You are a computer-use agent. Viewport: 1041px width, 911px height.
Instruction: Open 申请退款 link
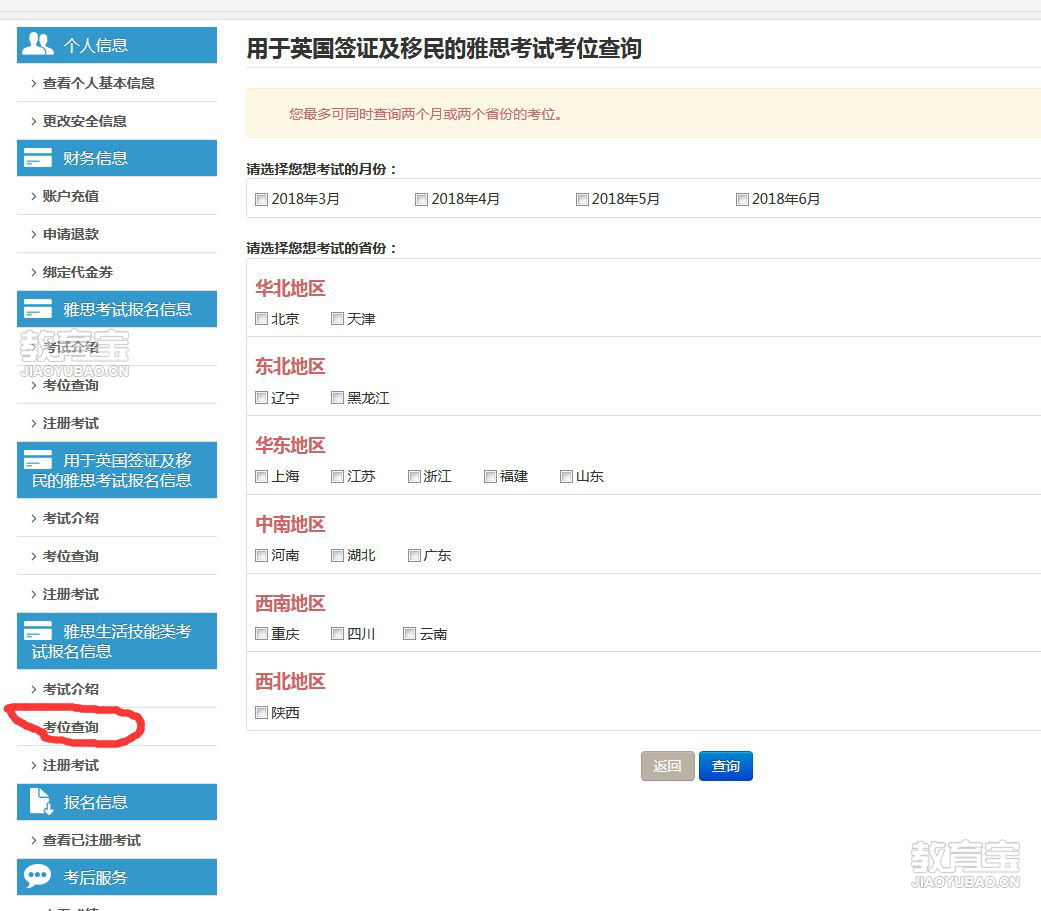point(71,234)
